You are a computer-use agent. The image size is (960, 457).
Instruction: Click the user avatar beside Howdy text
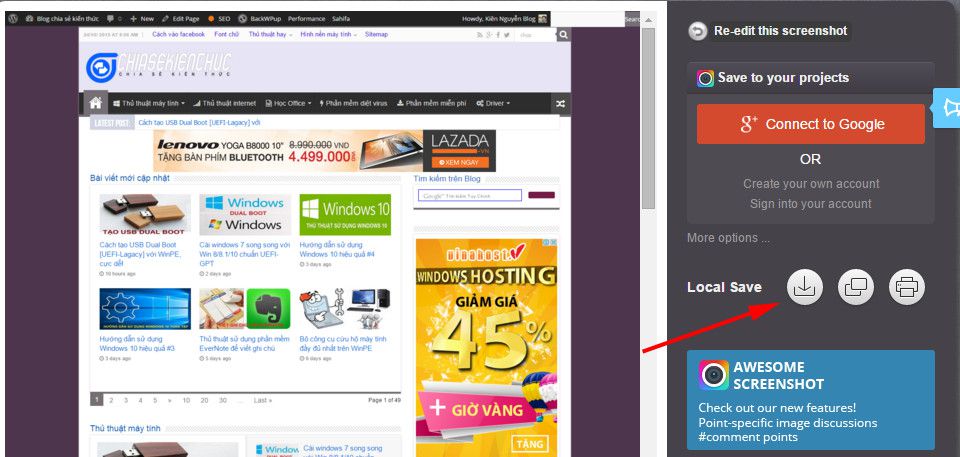pyautogui.click(x=542, y=18)
